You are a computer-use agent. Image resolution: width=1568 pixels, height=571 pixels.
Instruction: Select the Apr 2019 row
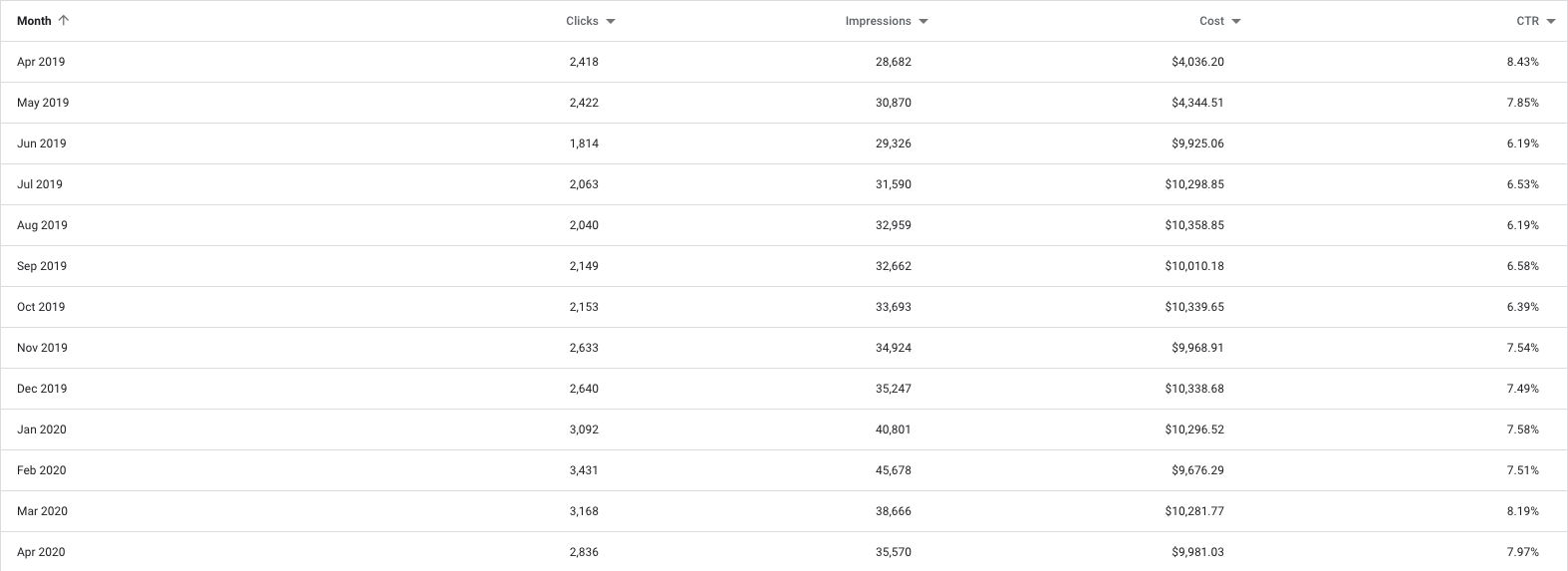(x=784, y=62)
